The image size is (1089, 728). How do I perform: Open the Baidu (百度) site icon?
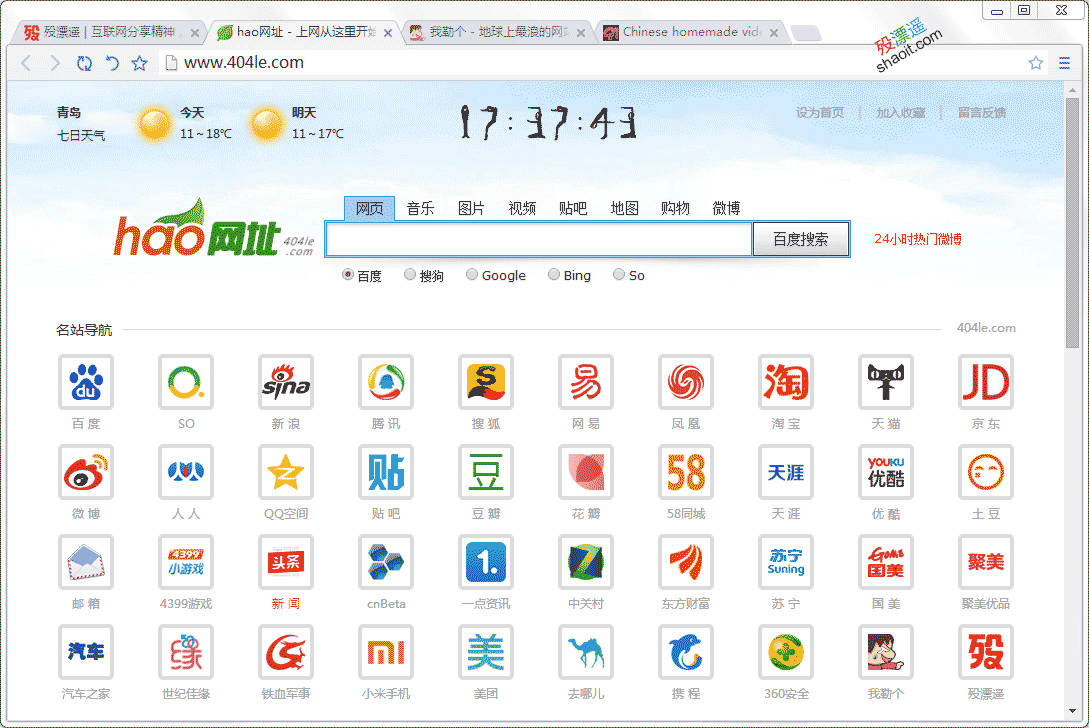[x=85, y=381]
